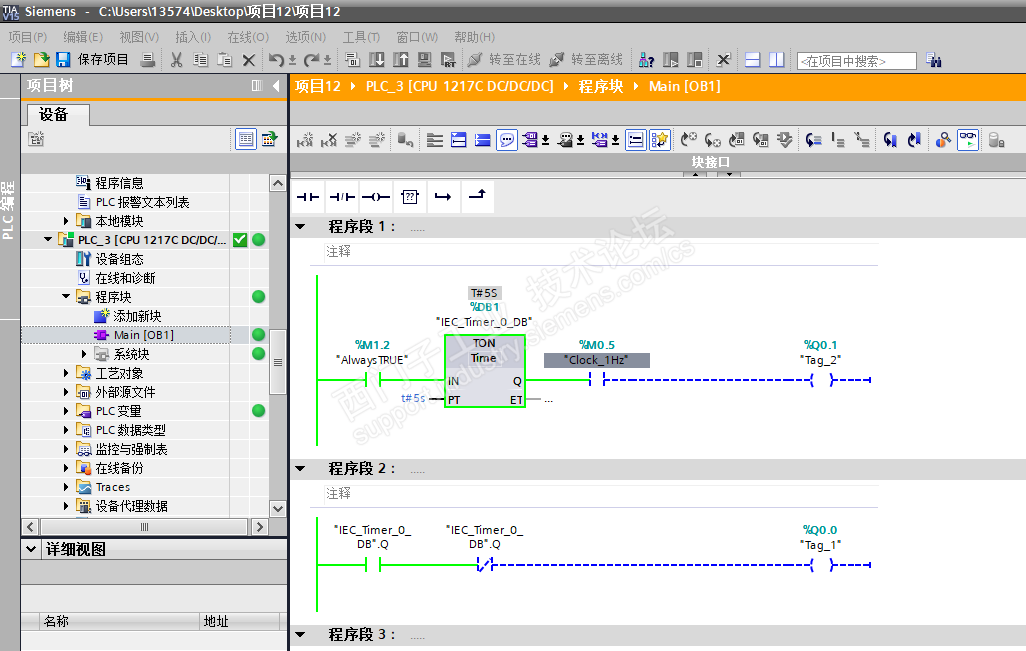Click the Delete X icon
The image size is (1026, 651).
(x=249, y=60)
